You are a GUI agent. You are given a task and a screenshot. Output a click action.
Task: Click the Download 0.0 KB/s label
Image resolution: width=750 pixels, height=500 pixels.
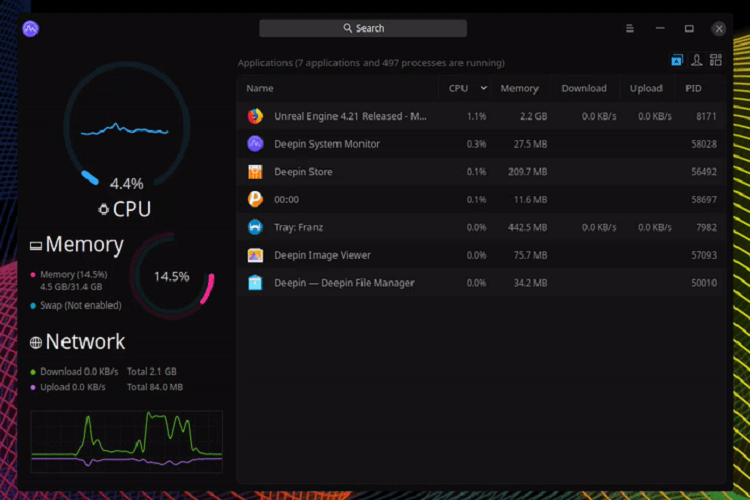pos(79,371)
